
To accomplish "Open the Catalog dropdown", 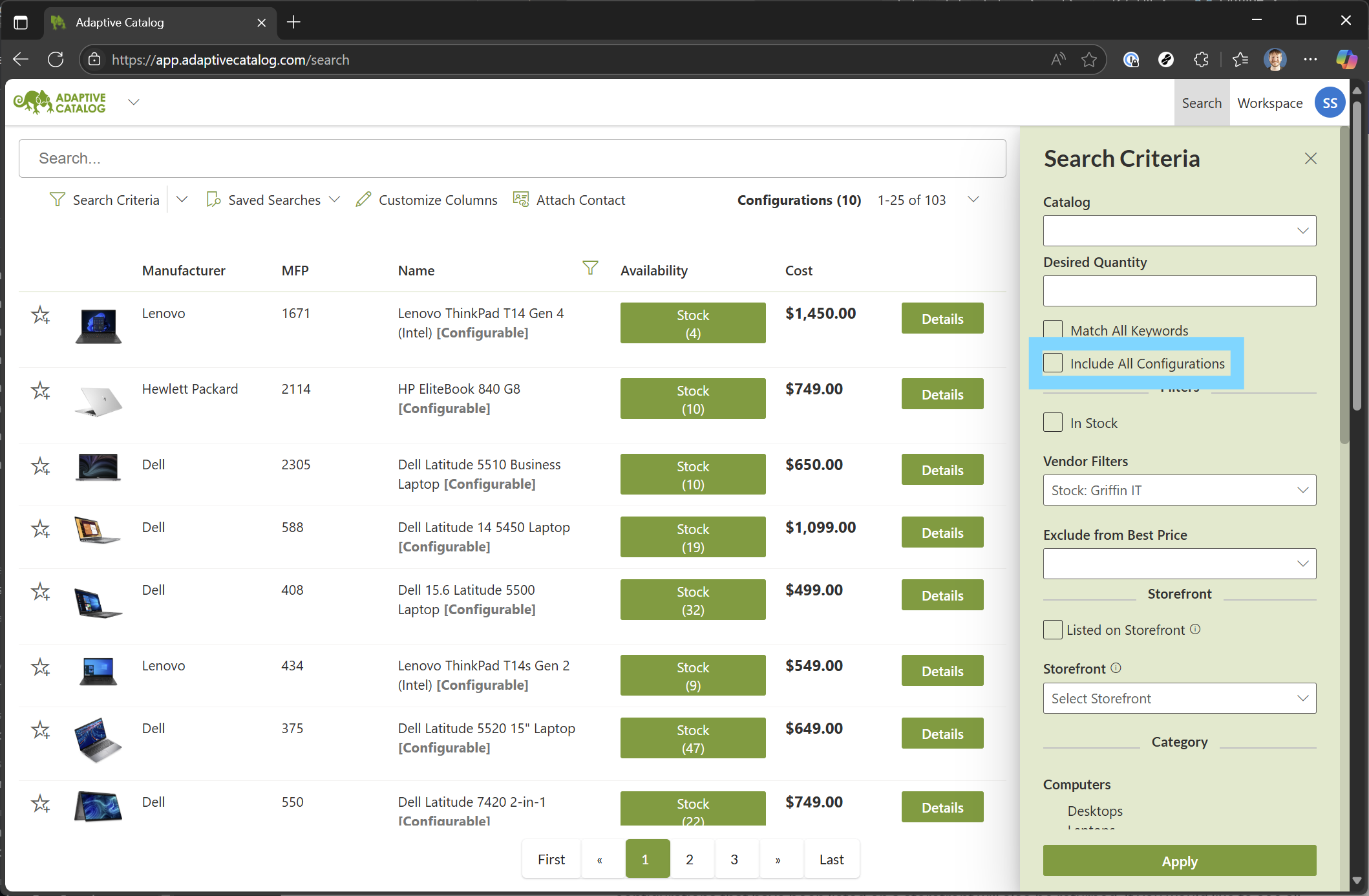I will (x=1180, y=231).
